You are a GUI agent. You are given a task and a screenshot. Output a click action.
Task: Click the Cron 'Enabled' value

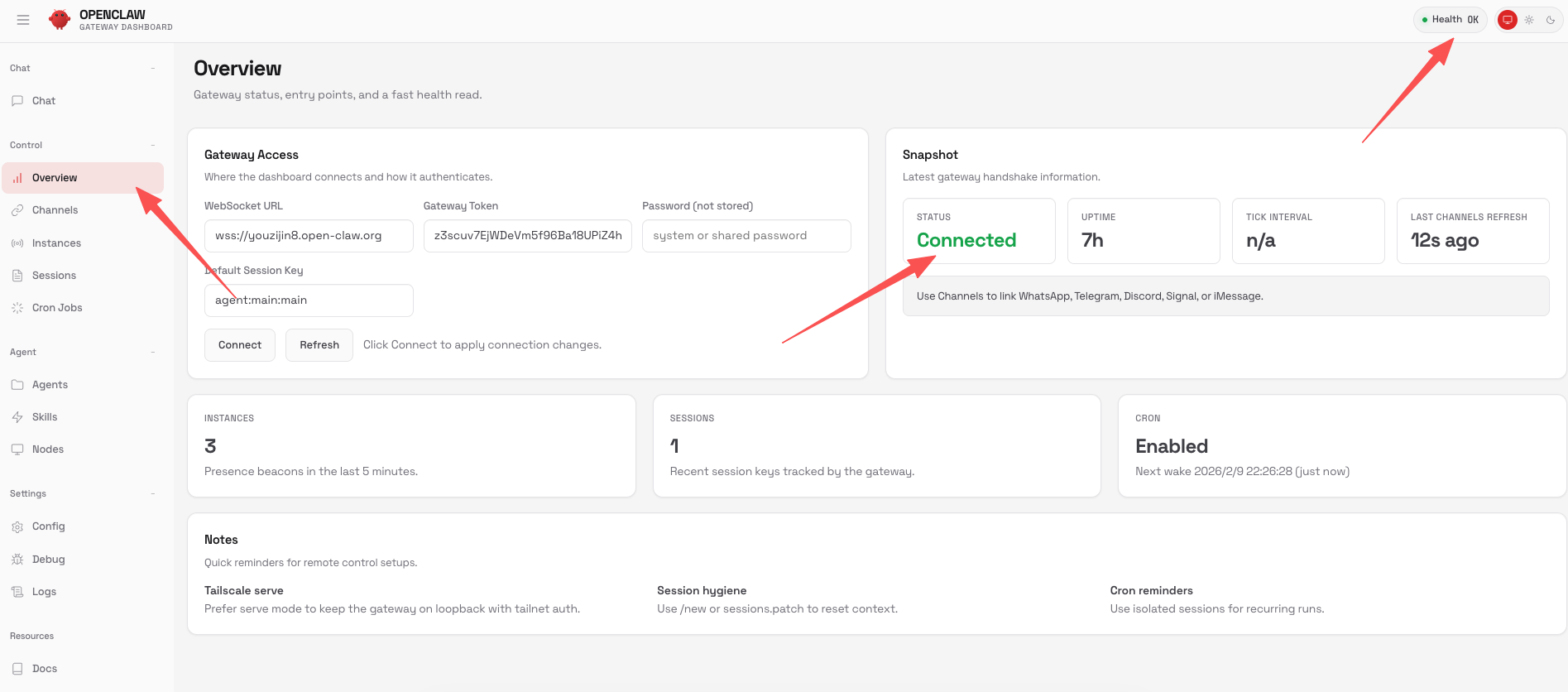[x=1172, y=446]
